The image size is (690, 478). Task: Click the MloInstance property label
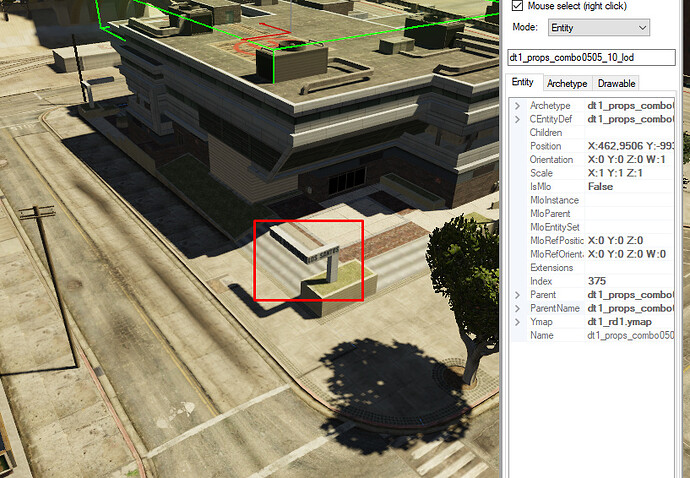[554, 200]
